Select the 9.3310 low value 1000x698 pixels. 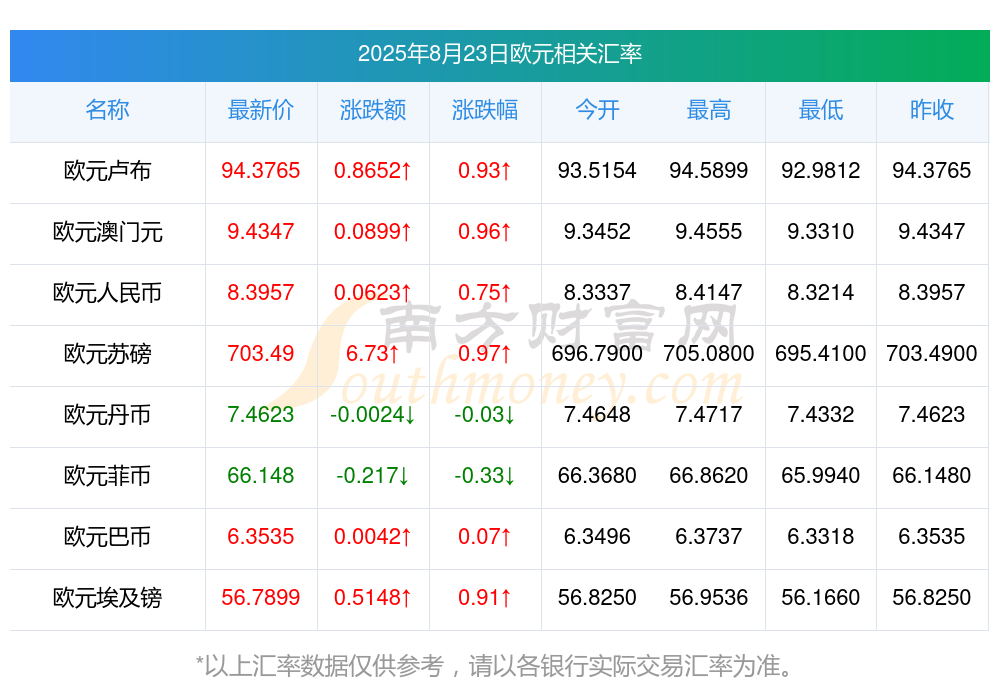(x=821, y=231)
